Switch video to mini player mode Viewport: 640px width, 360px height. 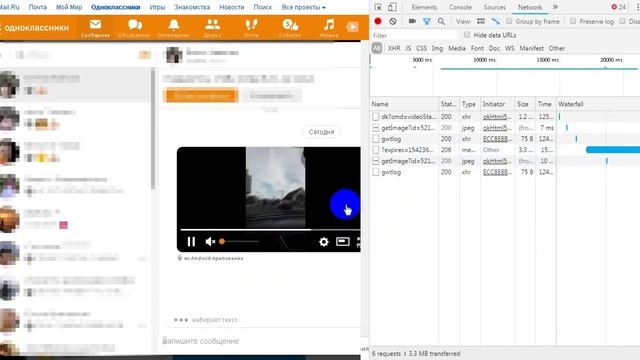pyautogui.click(x=342, y=242)
